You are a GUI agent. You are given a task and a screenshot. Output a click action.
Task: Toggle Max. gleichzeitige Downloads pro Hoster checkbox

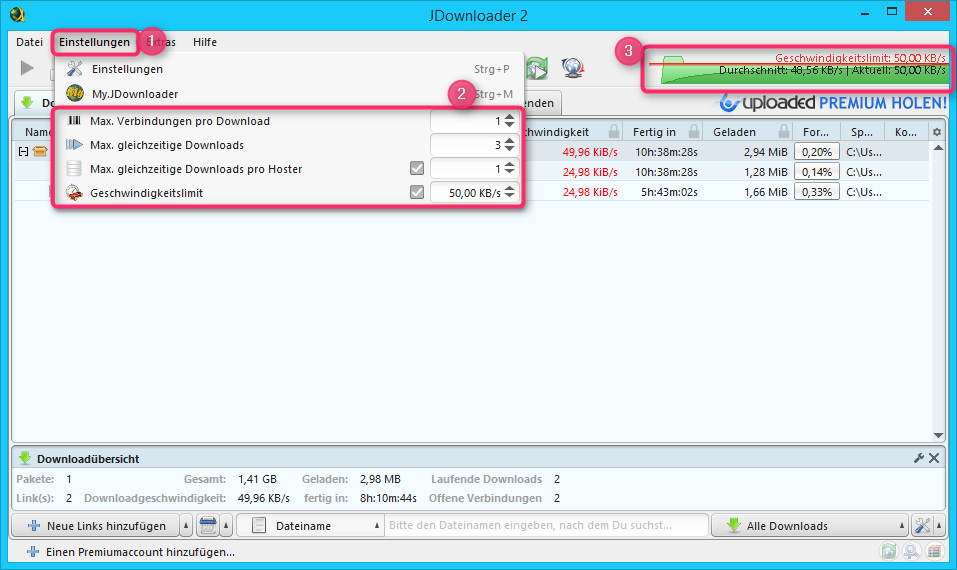click(417, 169)
